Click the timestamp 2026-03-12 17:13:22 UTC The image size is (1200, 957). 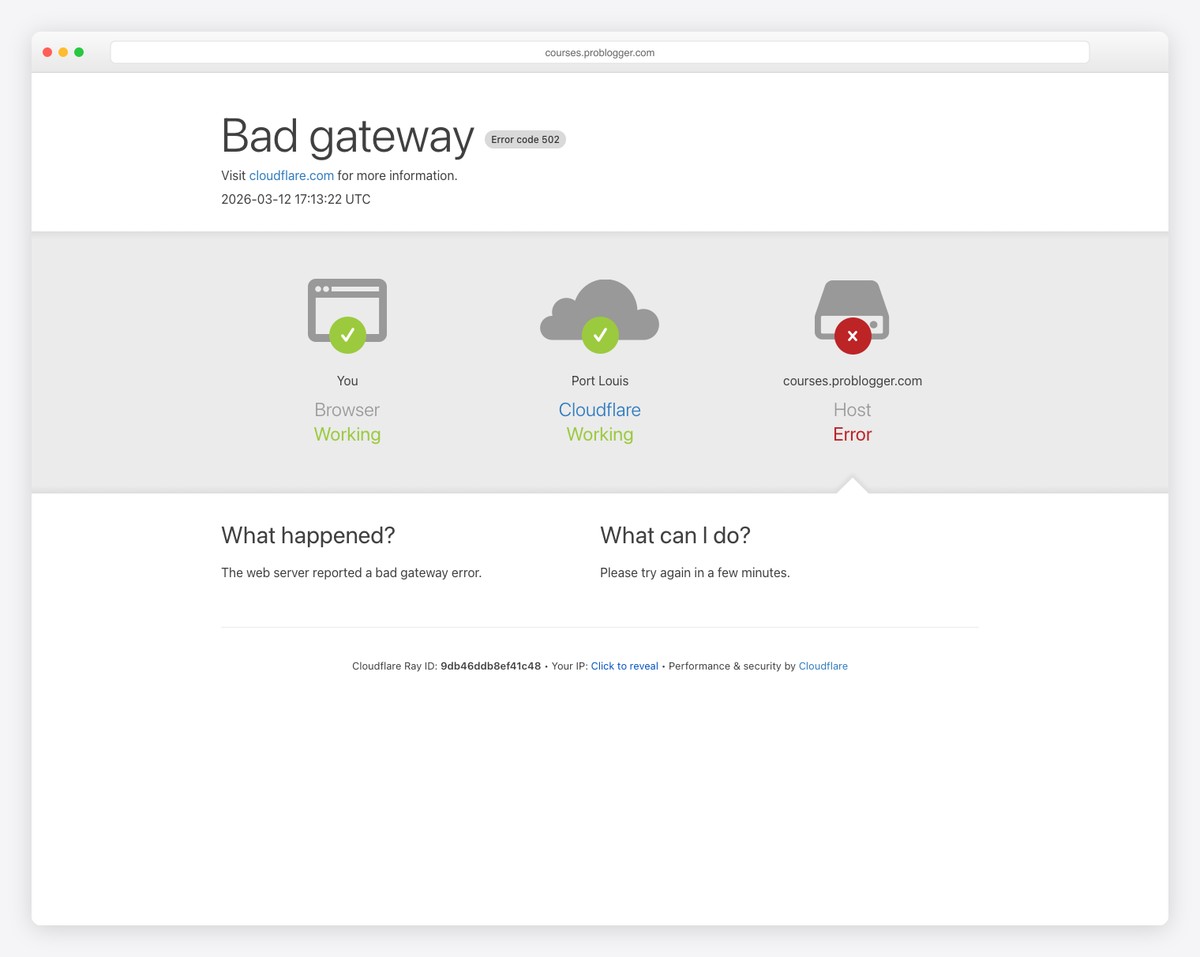(296, 199)
